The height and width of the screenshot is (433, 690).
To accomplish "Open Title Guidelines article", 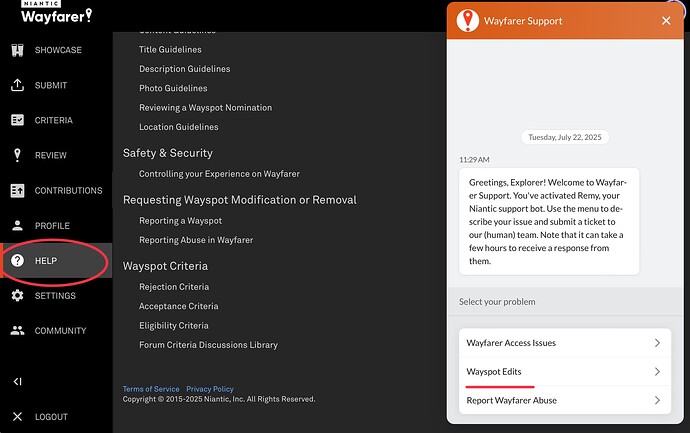I will pyautogui.click(x=170, y=50).
